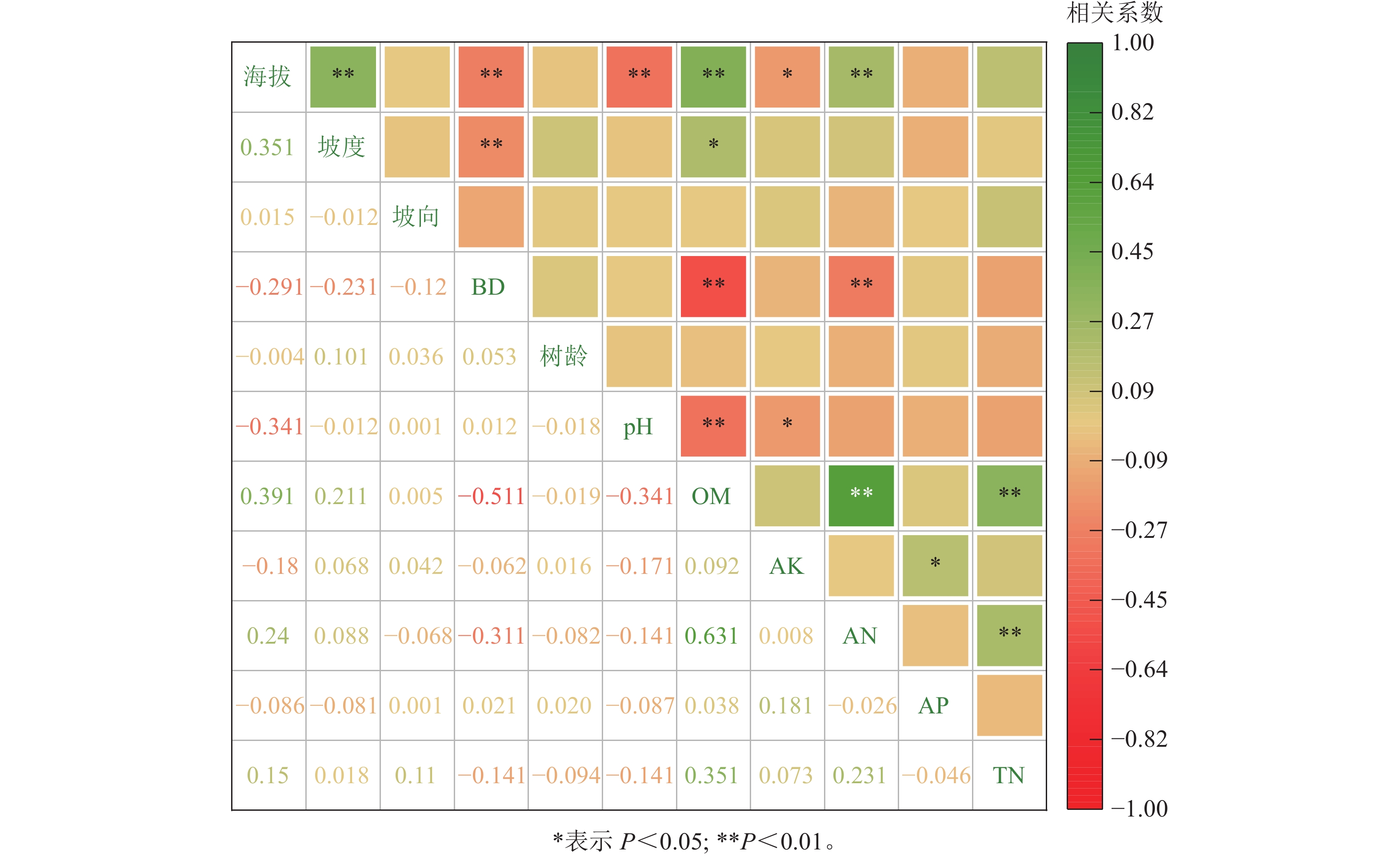The width and height of the screenshot is (1400, 857).
Task: Select the 树龄 diagonal label
Action: [564, 356]
